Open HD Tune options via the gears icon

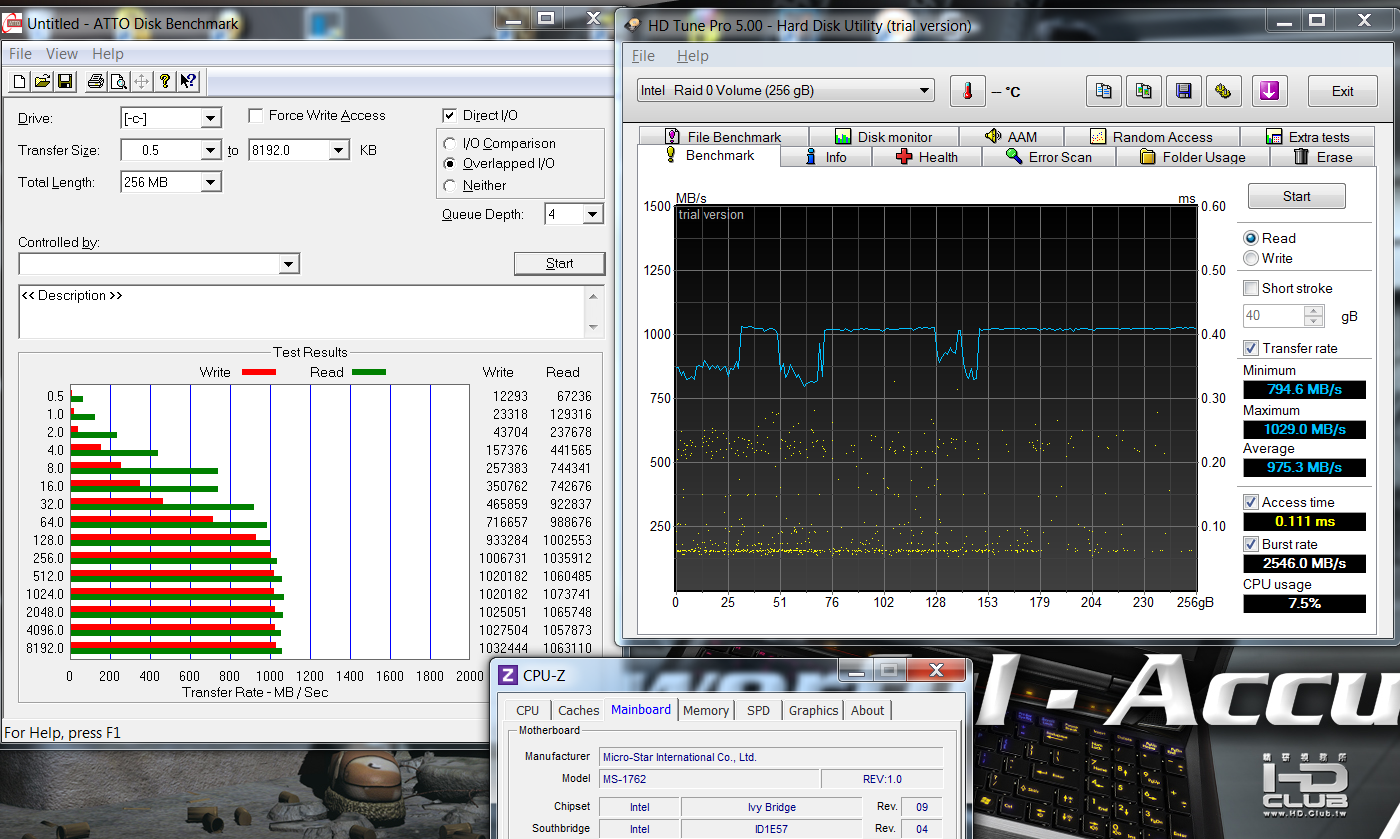pos(1223,91)
